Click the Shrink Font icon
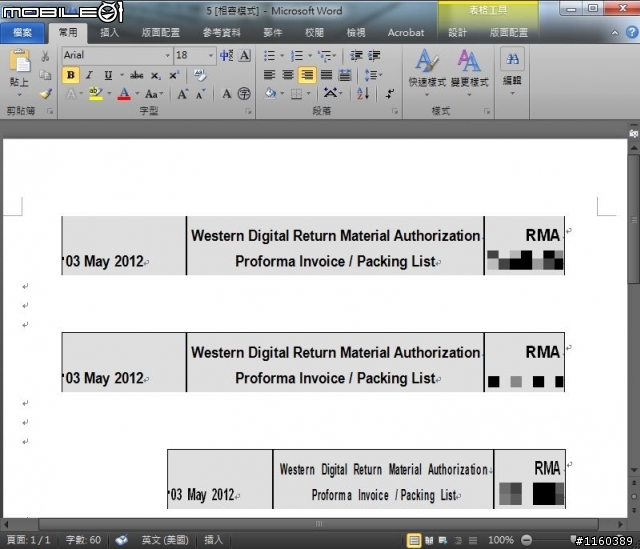The width and height of the screenshot is (640, 549). point(200,94)
